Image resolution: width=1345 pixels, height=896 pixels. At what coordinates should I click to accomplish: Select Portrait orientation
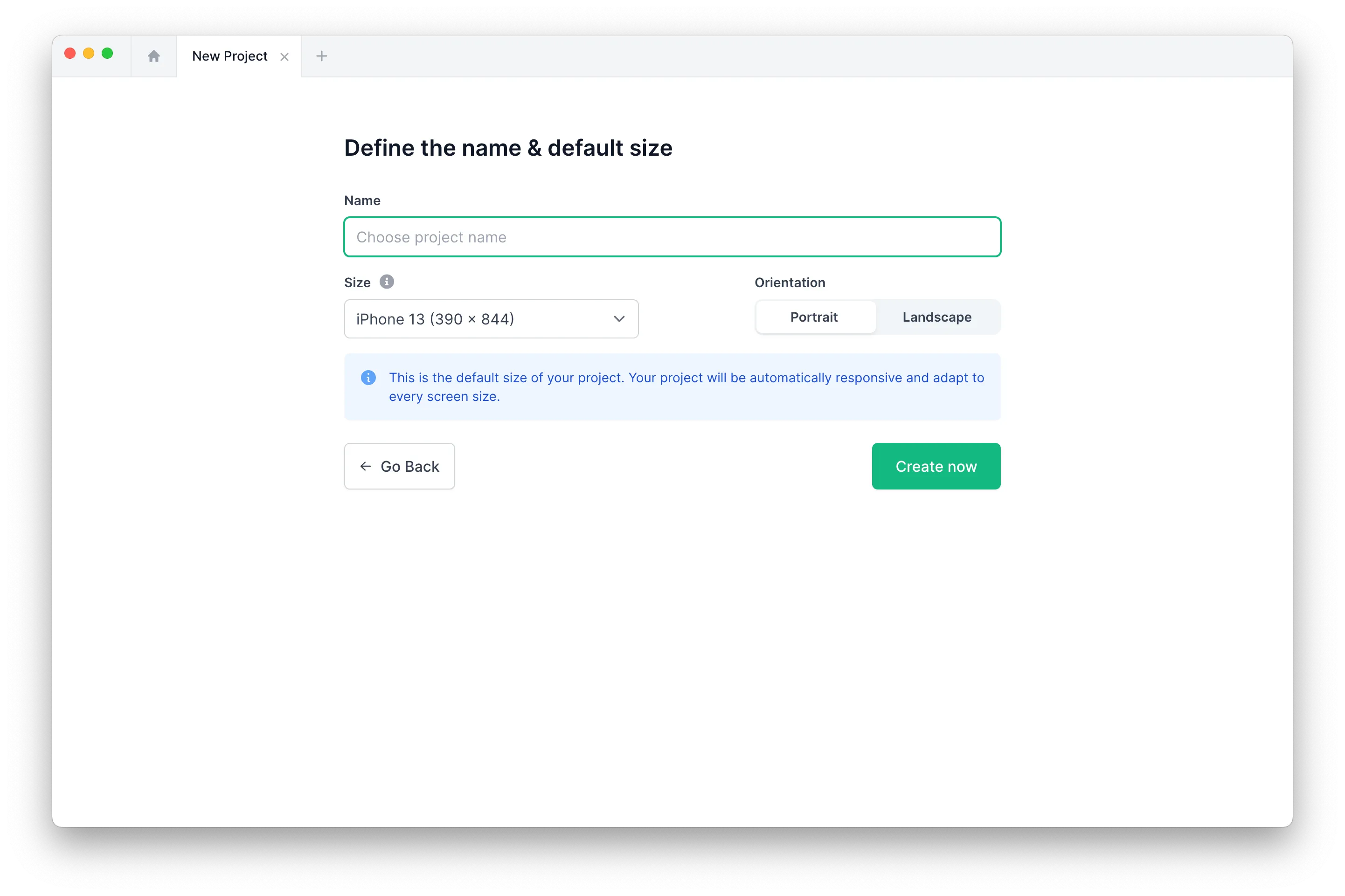(815, 317)
